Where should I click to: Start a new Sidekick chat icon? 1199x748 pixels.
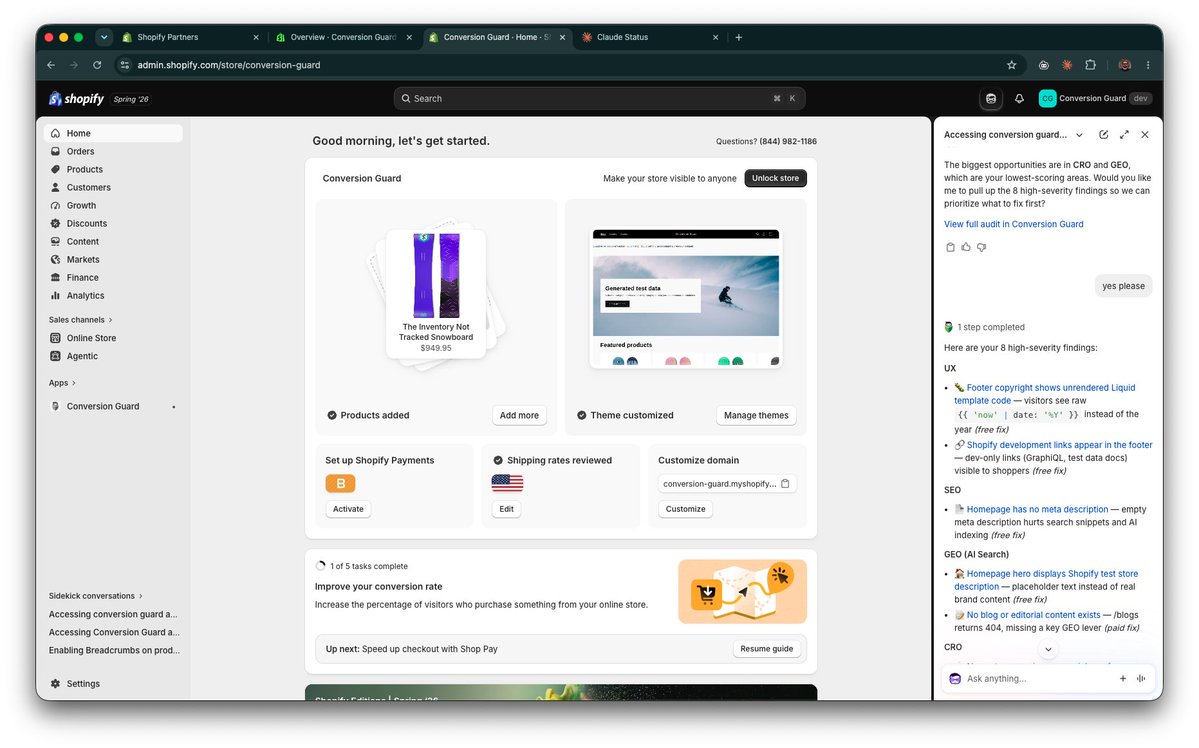click(1103, 135)
